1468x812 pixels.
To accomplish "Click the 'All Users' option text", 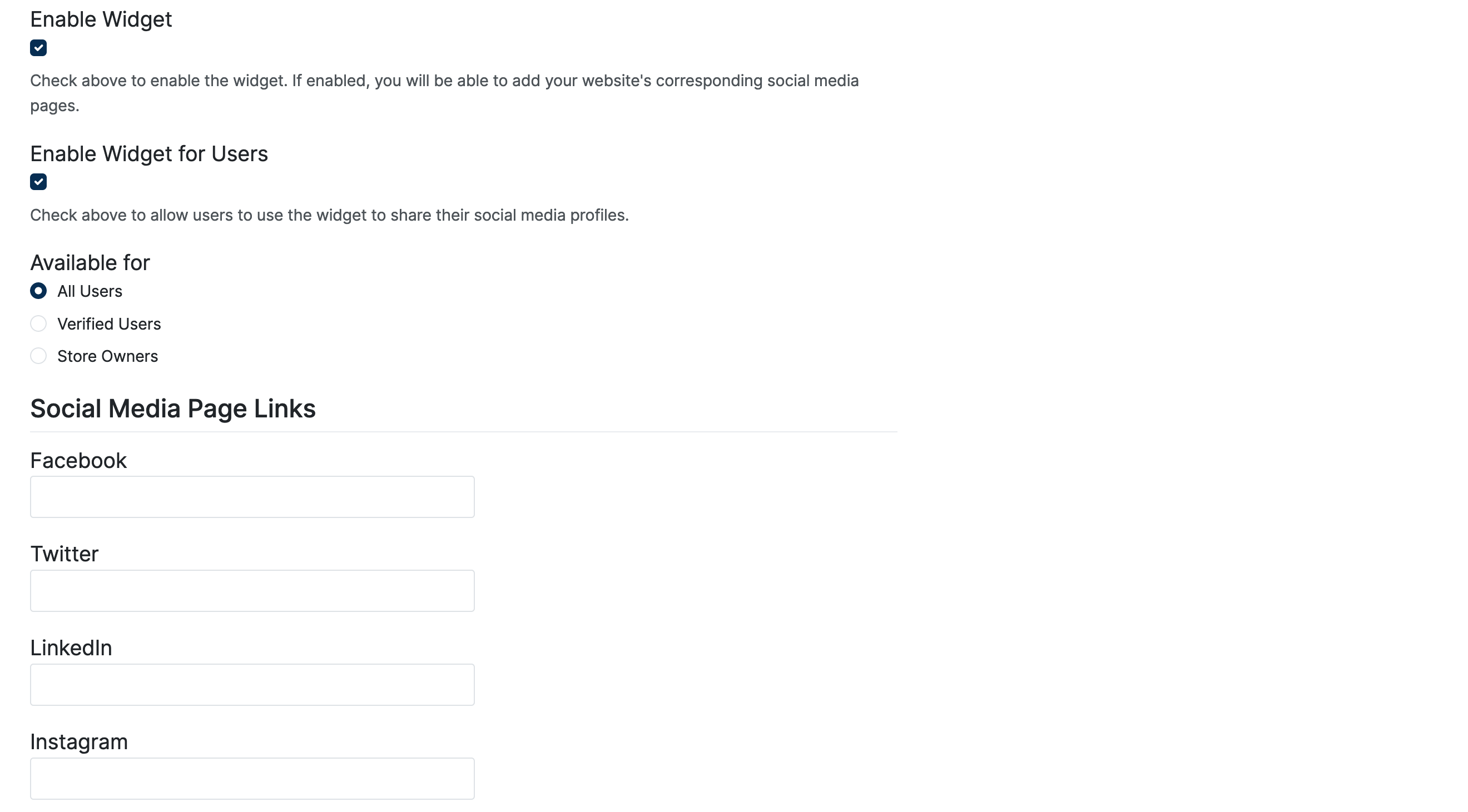I will click(x=90, y=292).
